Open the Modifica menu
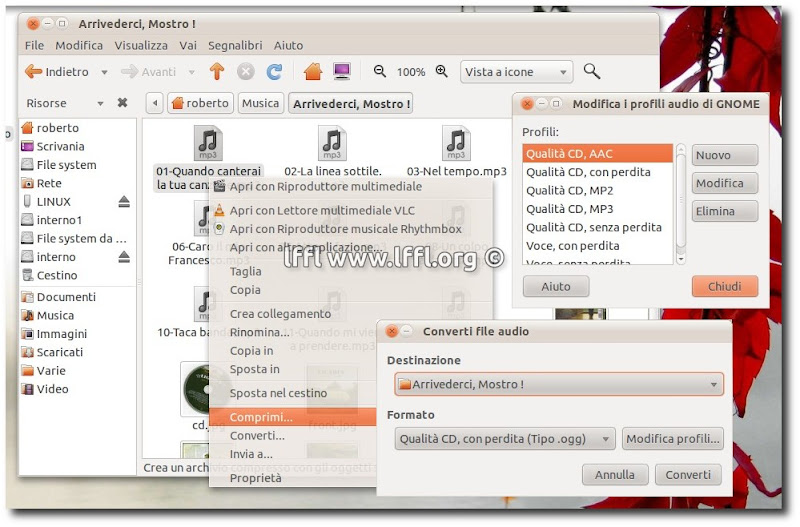 pyautogui.click(x=79, y=45)
